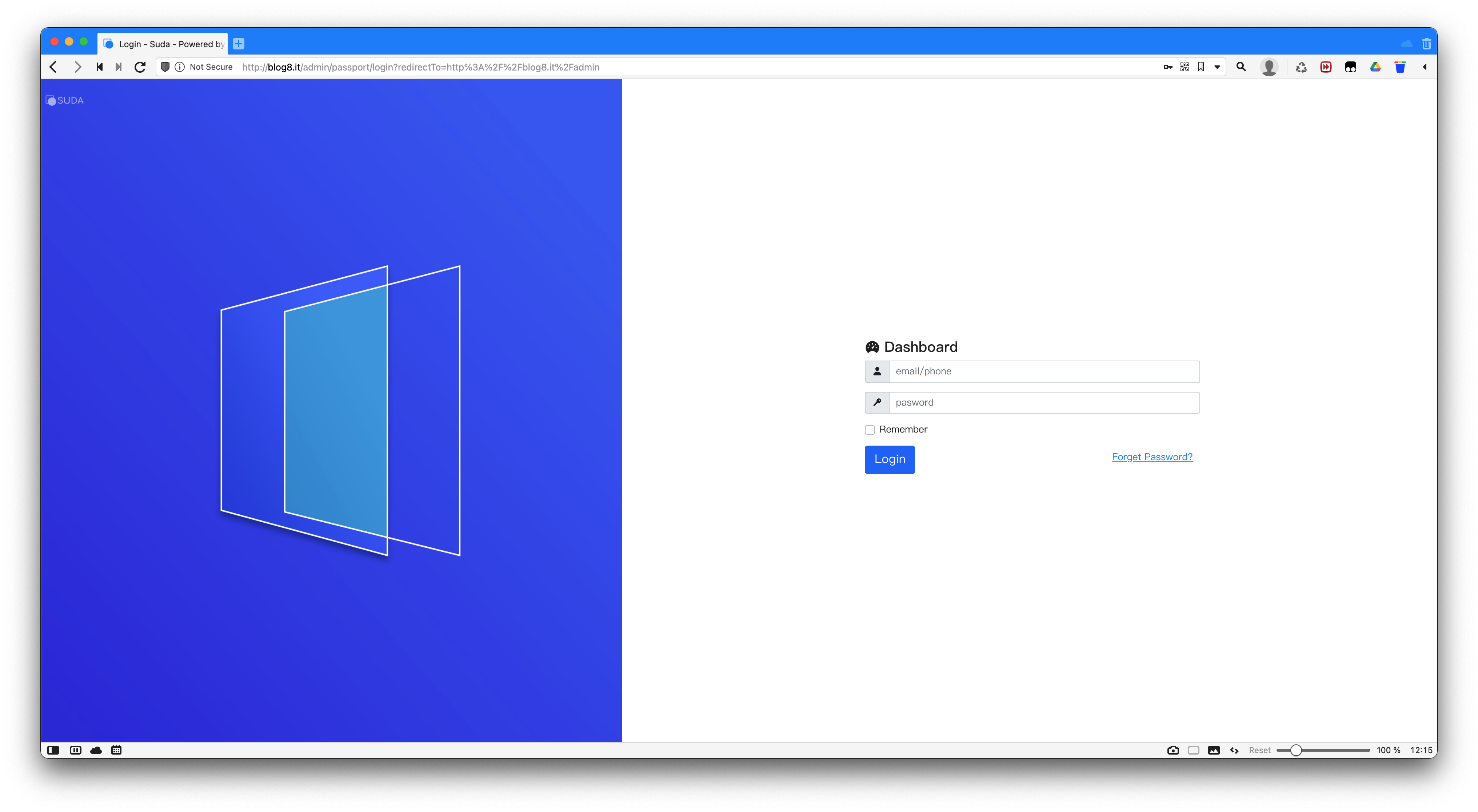Open a new browser tab

pos(238,43)
